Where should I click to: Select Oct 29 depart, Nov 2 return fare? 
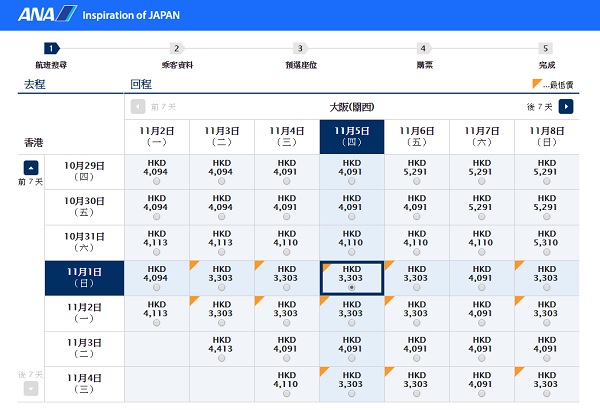point(157,172)
